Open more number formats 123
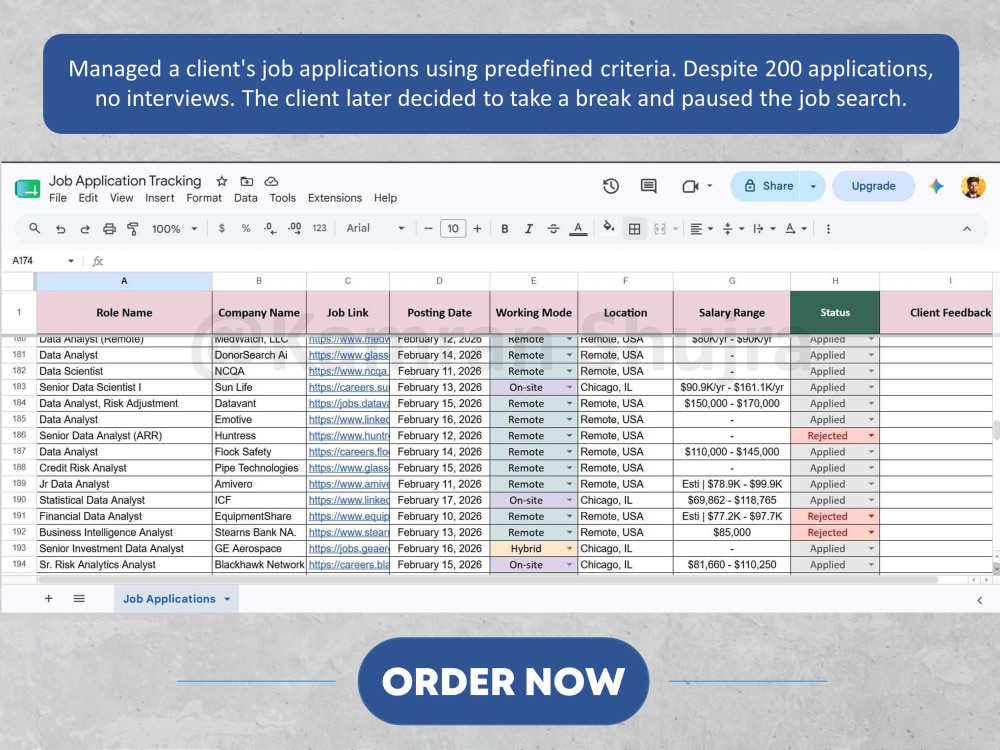1000x750 pixels. click(320, 228)
